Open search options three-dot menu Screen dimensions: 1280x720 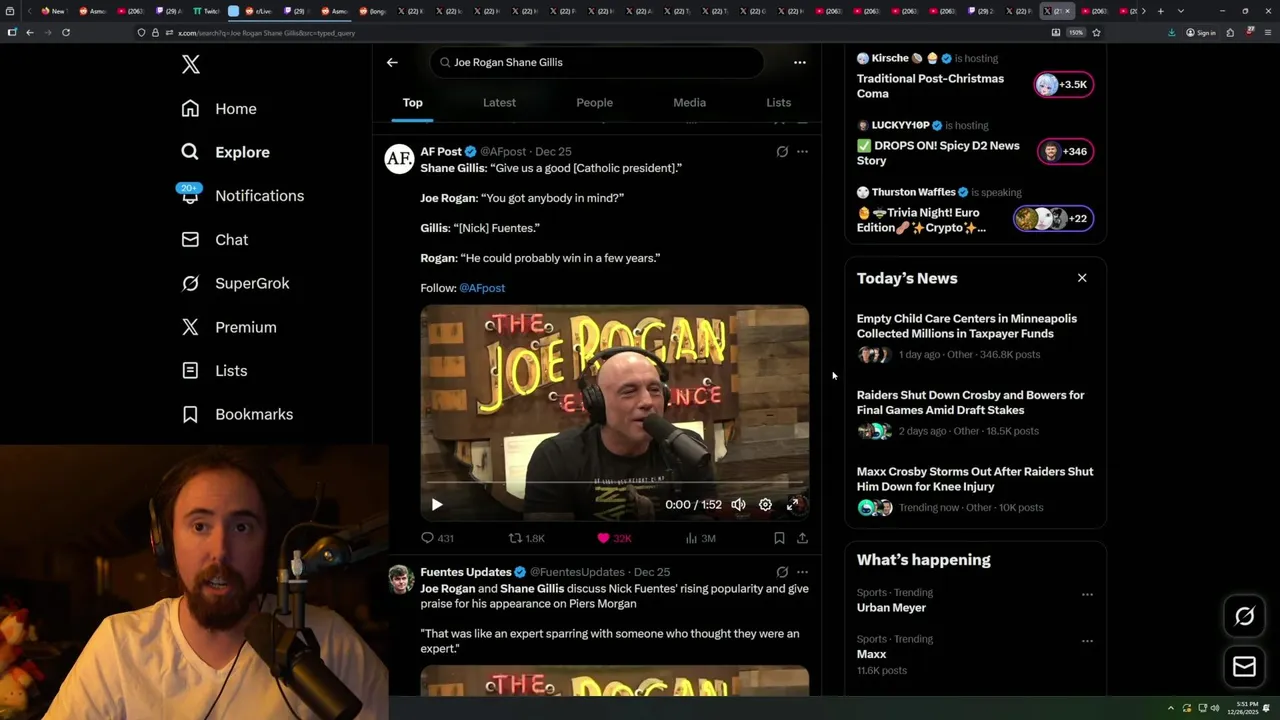pos(799,62)
